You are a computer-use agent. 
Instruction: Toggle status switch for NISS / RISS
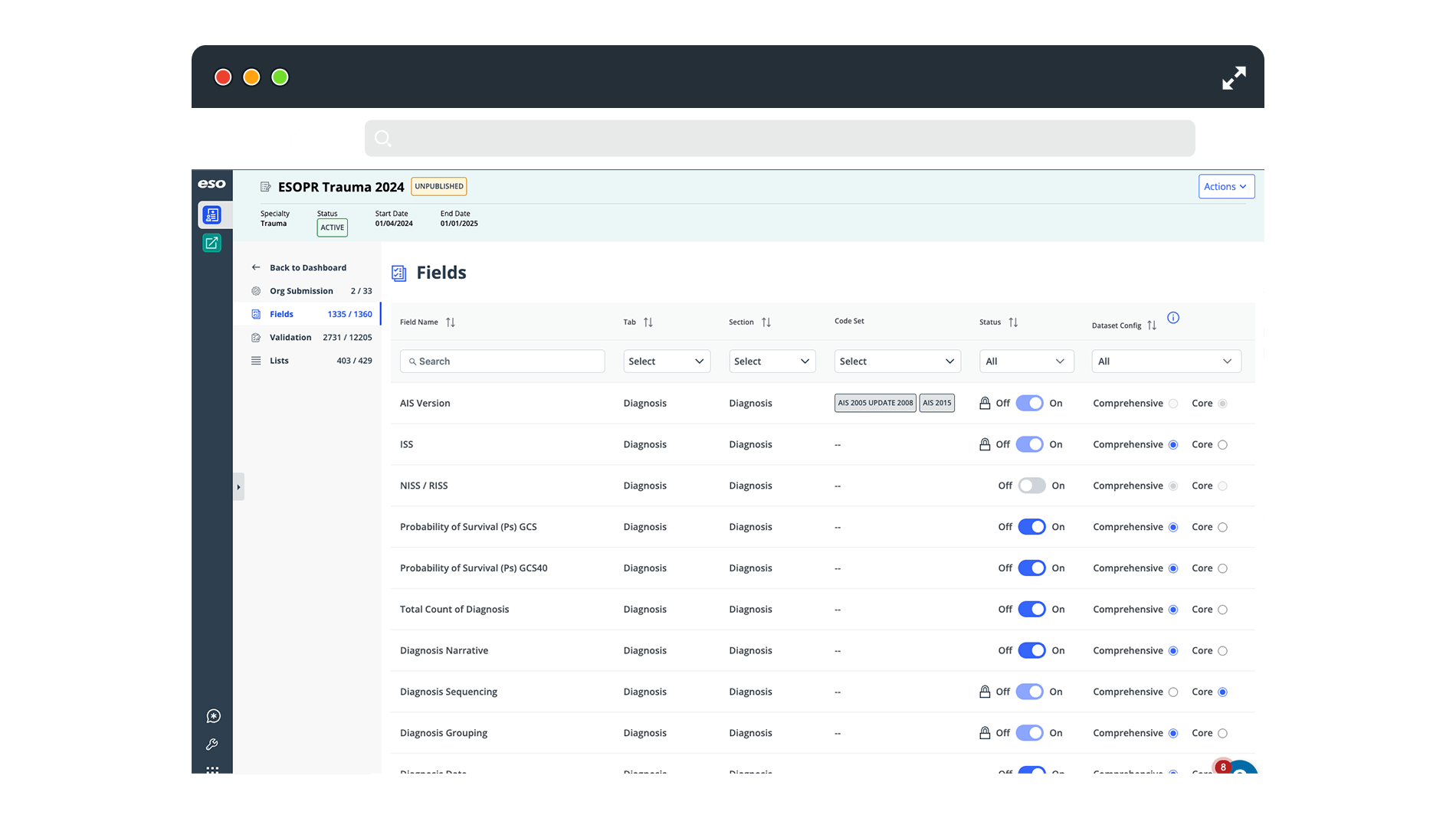click(x=1031, y=486)
